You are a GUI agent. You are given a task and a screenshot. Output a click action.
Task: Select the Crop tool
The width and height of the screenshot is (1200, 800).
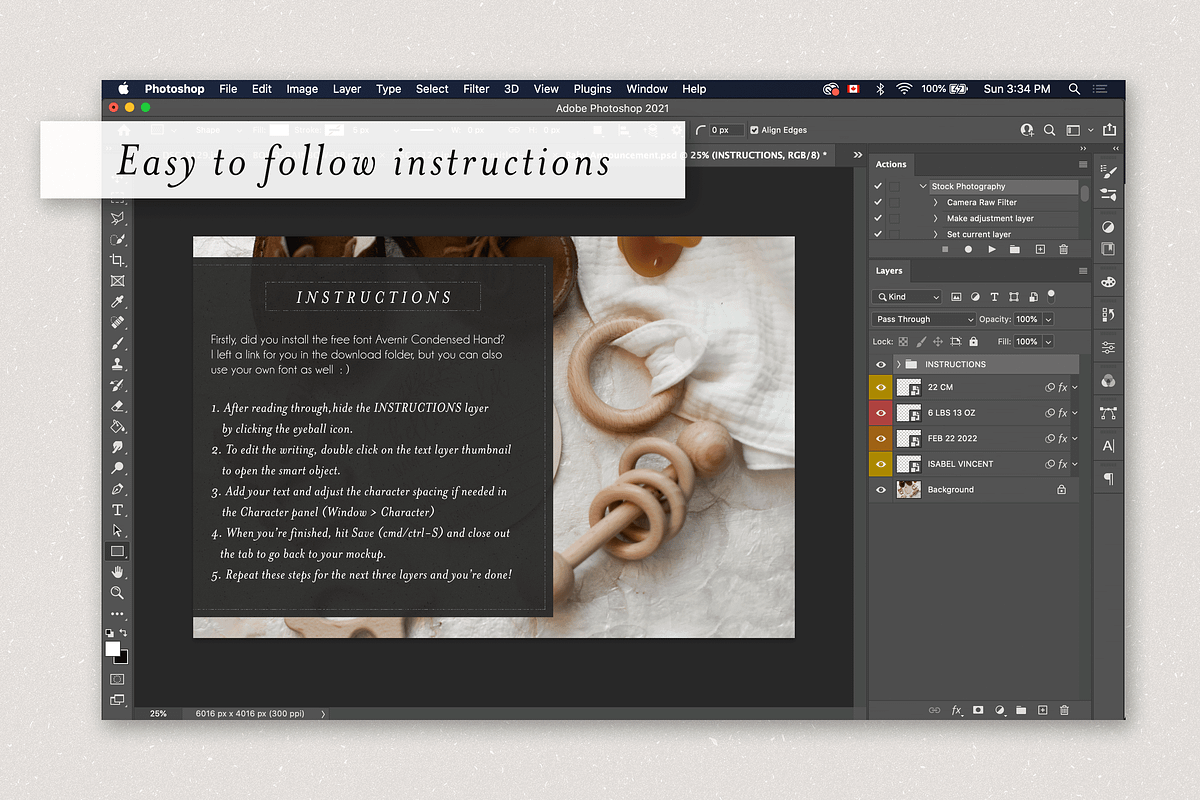pyautogui.click(x=117, y=260)
